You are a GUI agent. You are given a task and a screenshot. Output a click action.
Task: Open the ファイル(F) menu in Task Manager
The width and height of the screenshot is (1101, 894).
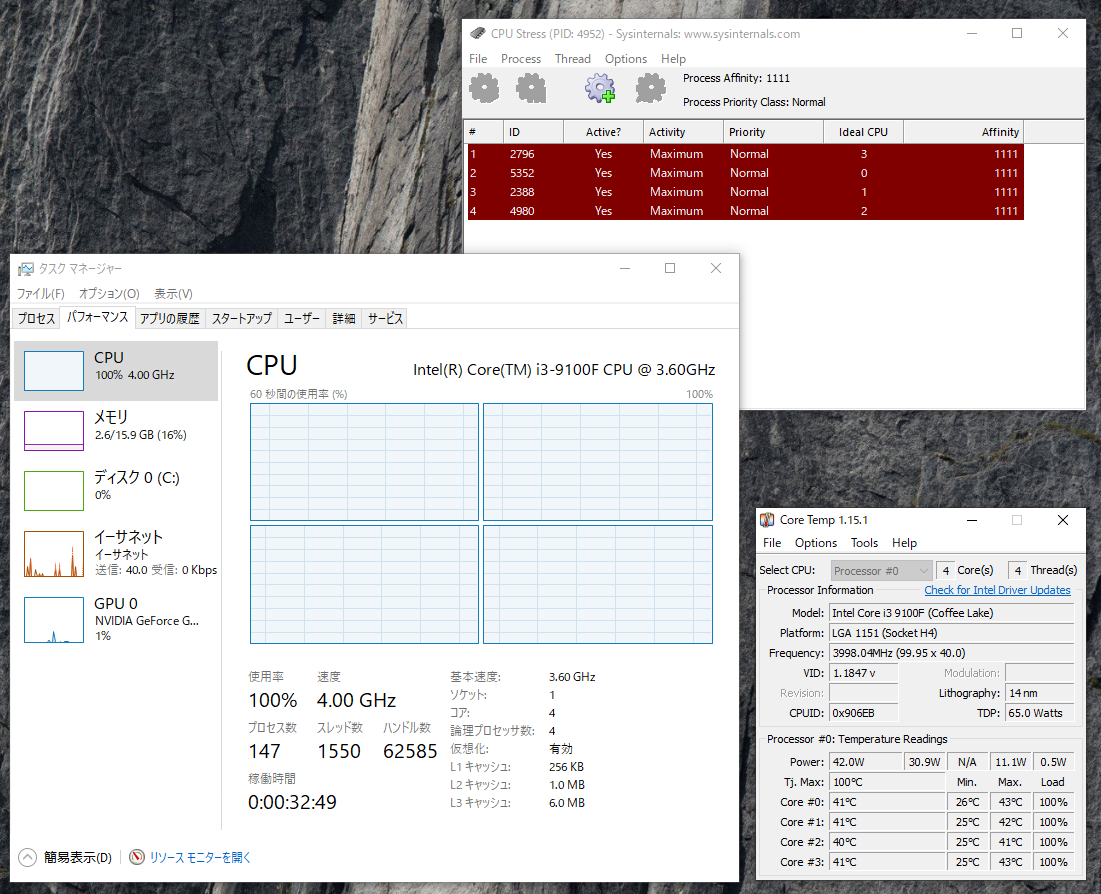tap(41, 294)
